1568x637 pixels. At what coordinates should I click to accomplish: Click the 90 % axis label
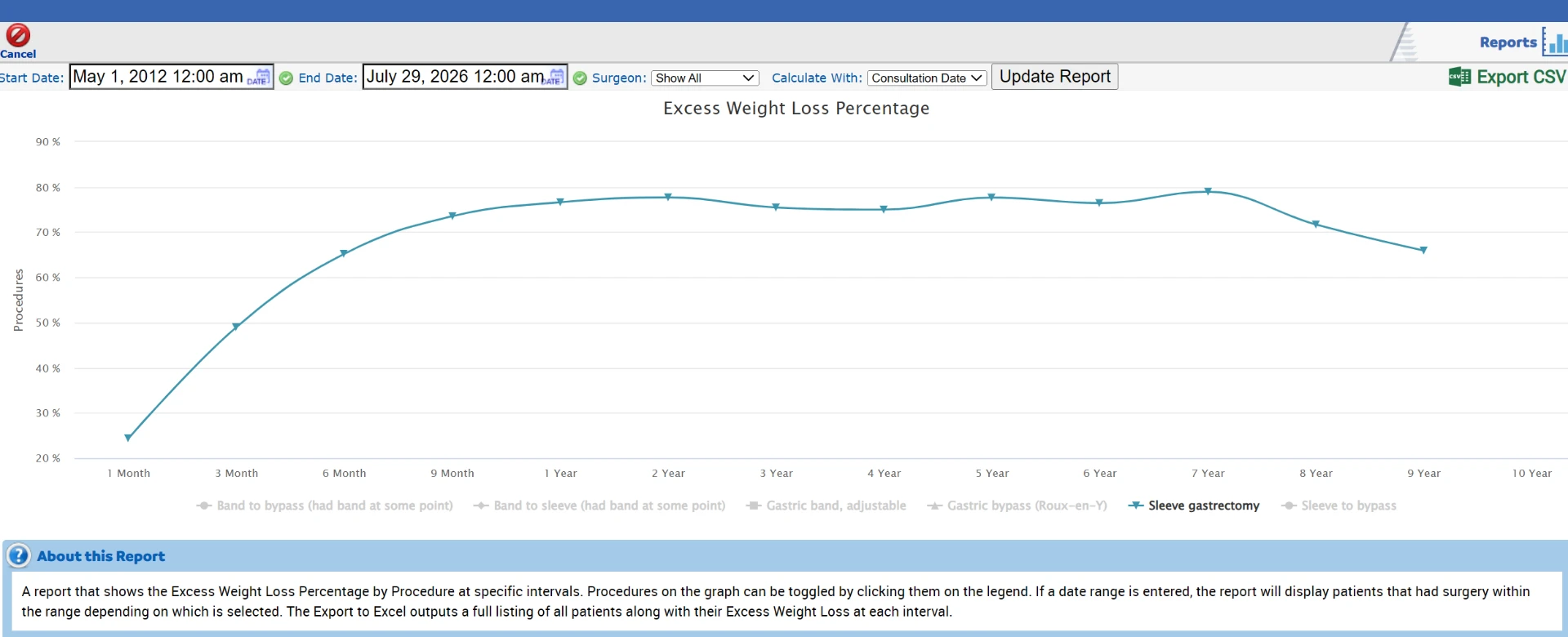click(x=47, y=142)
